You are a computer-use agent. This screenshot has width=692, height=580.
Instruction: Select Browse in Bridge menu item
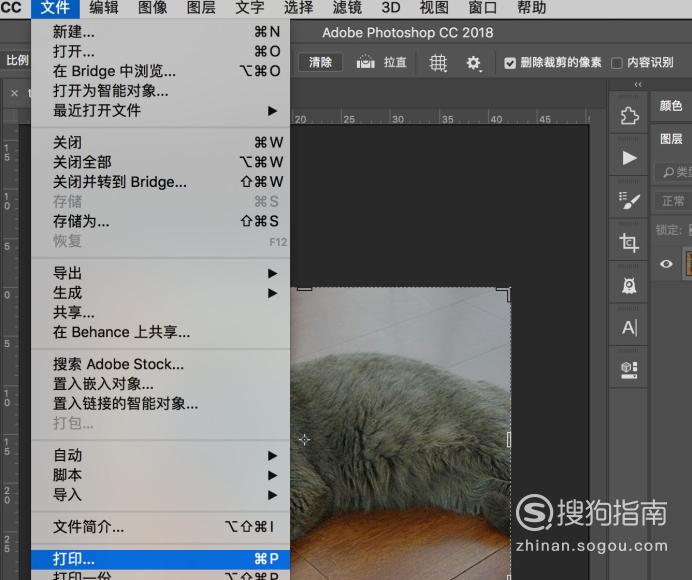coord(161,71)
